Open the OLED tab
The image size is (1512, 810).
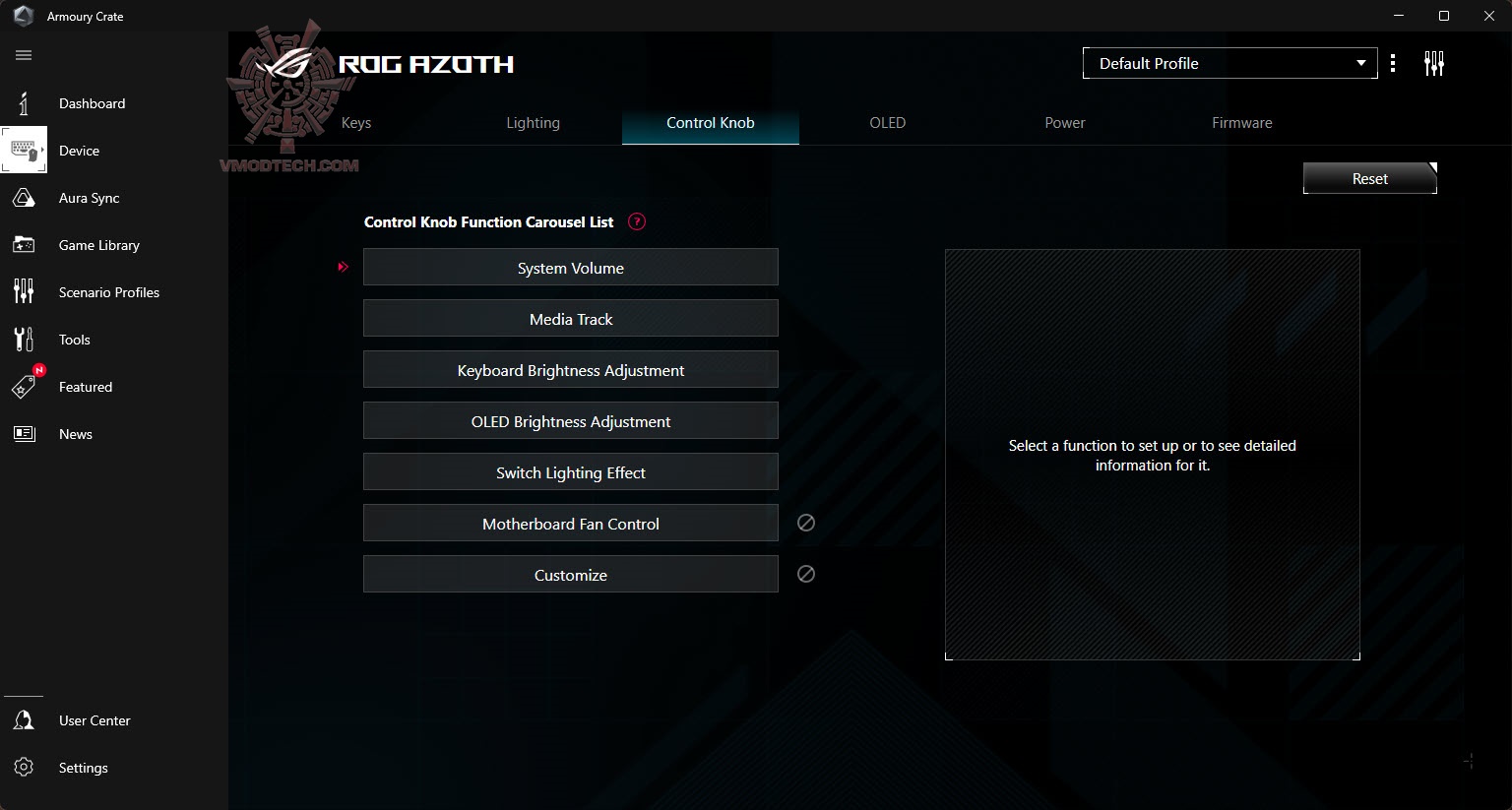pos(888,123)
